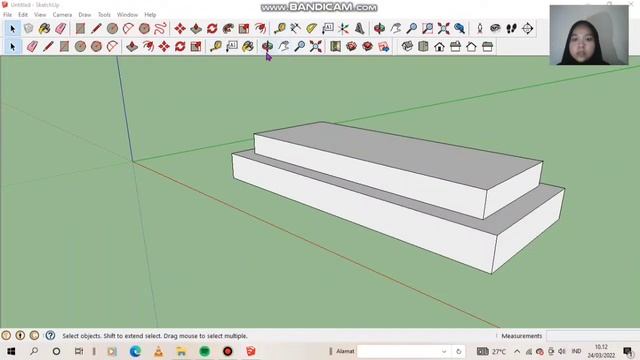The image size is (640, 360).
Task: Go back to the Previous camera view
Action: click(x=460, y=29)
